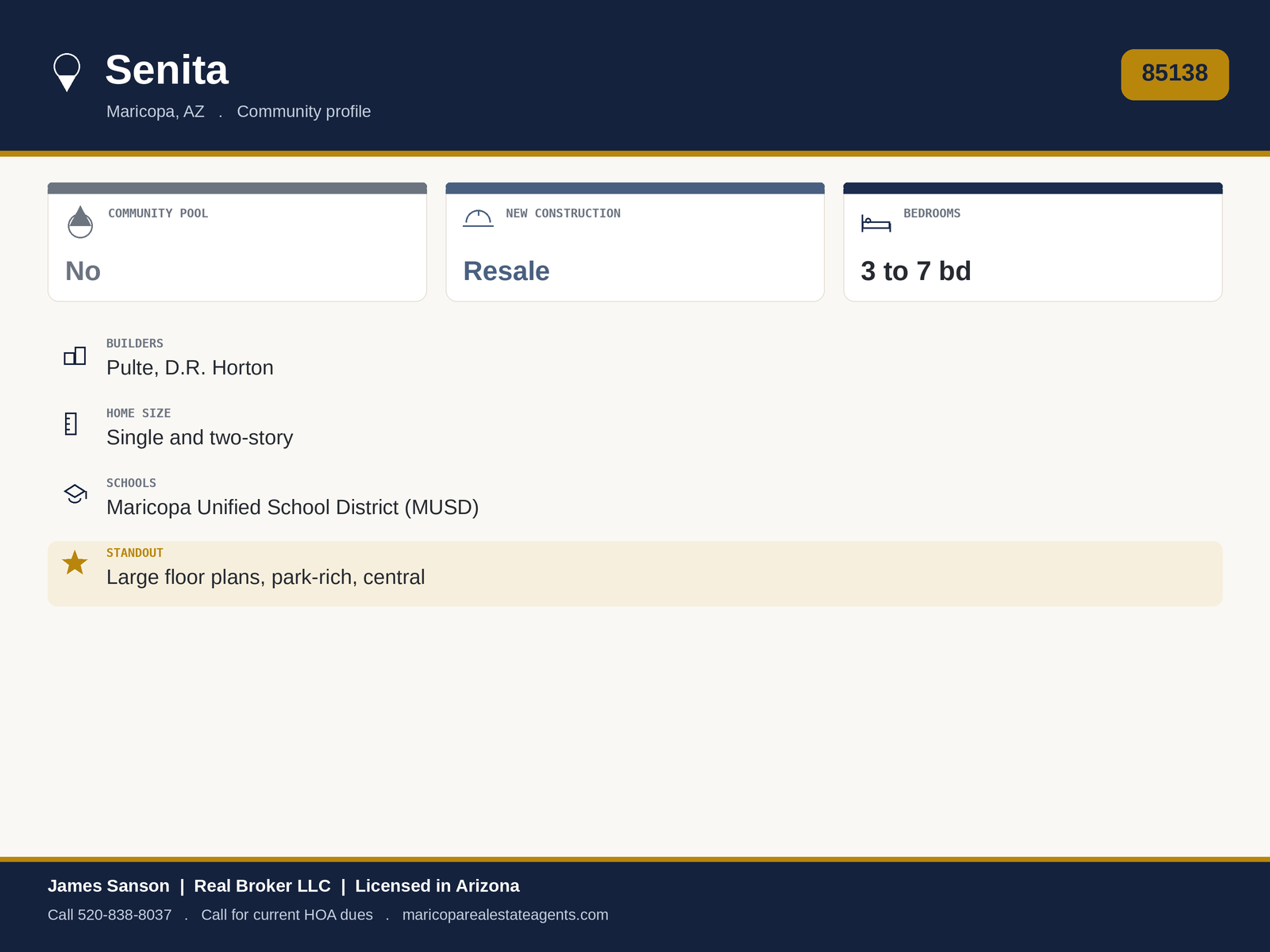
Task: Click the ruler home size icon
Action: click(x=71, y=424)
